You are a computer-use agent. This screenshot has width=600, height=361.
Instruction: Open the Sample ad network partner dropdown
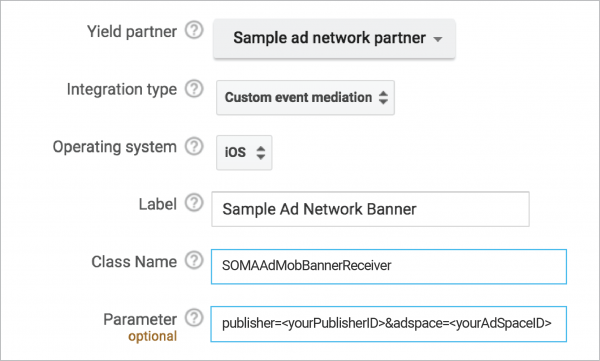tap(334, 38)
